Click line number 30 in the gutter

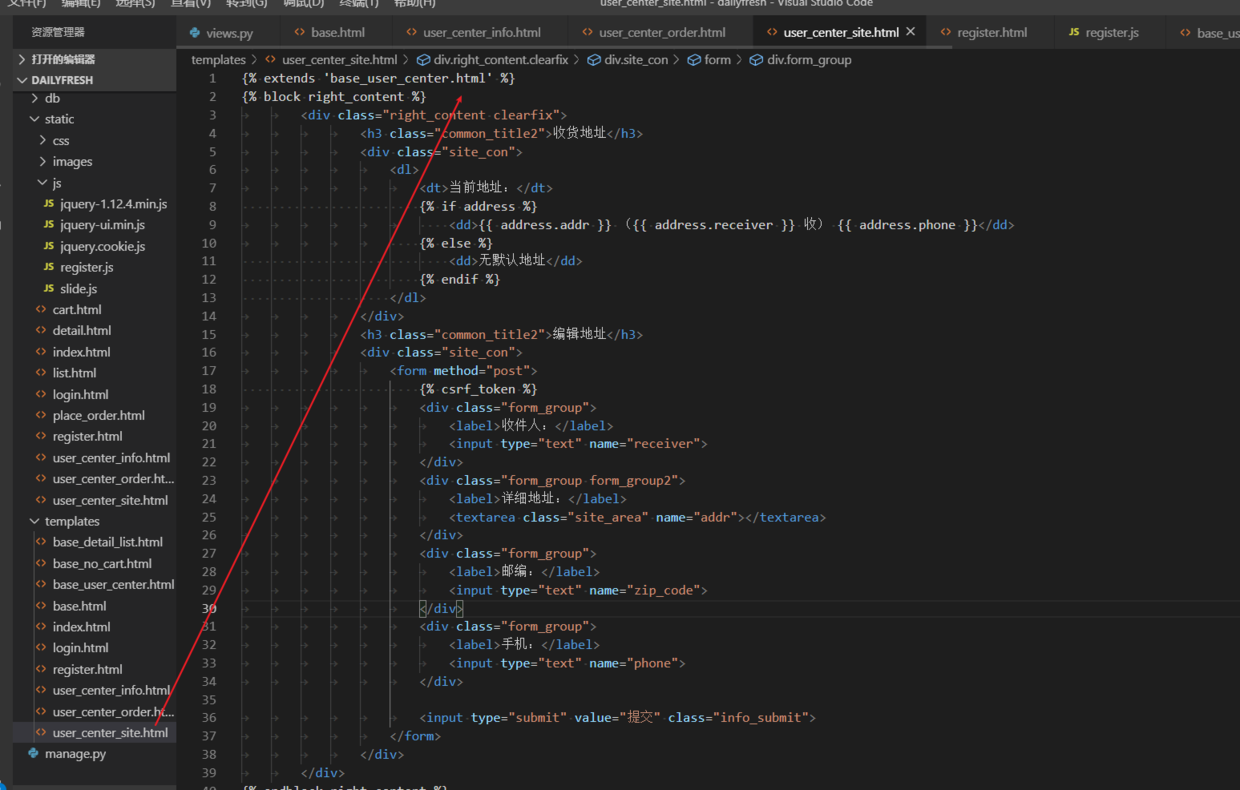point(209,608)
